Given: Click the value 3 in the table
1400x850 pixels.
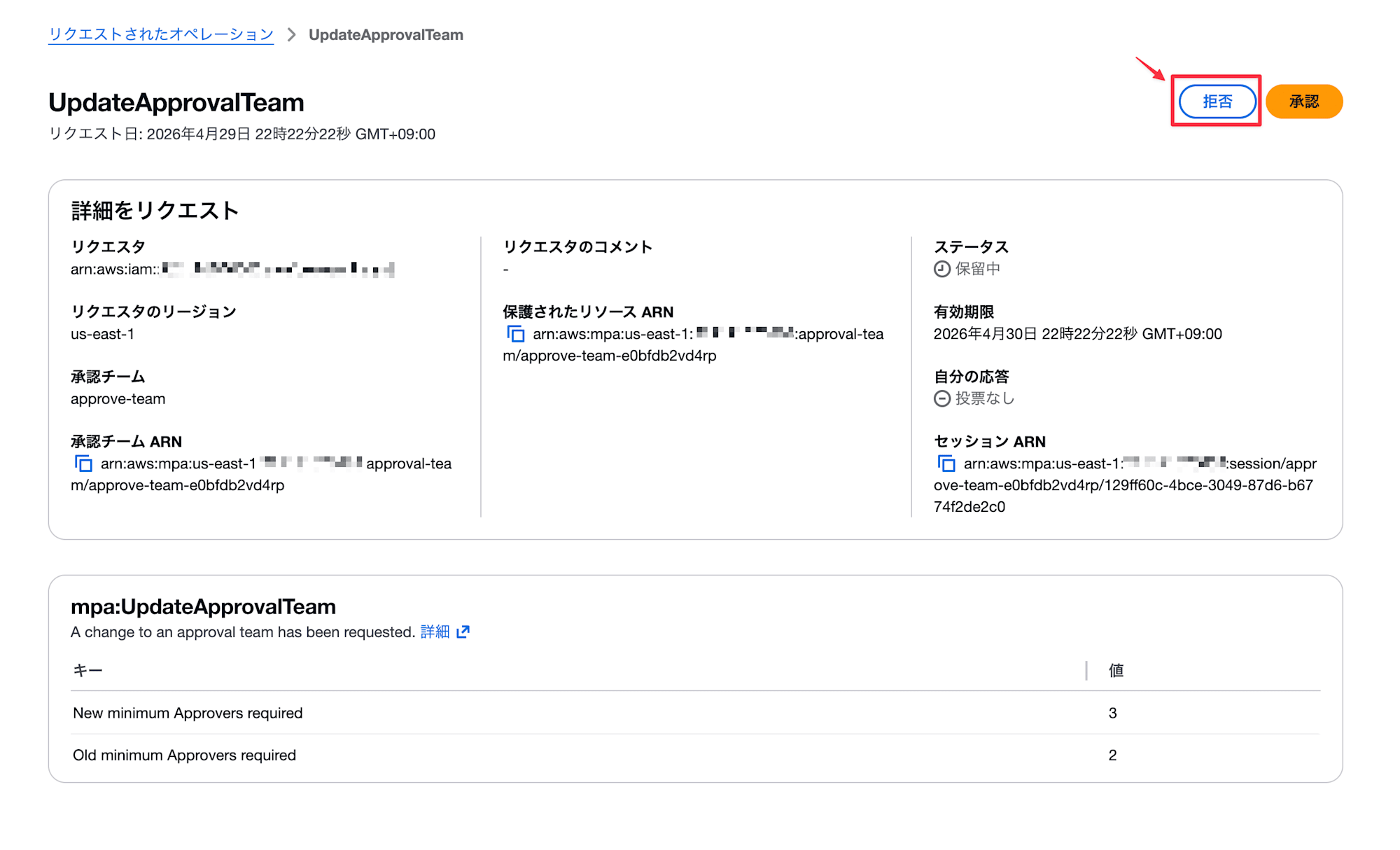Looking at the screenshot, I should point(1112,713).
